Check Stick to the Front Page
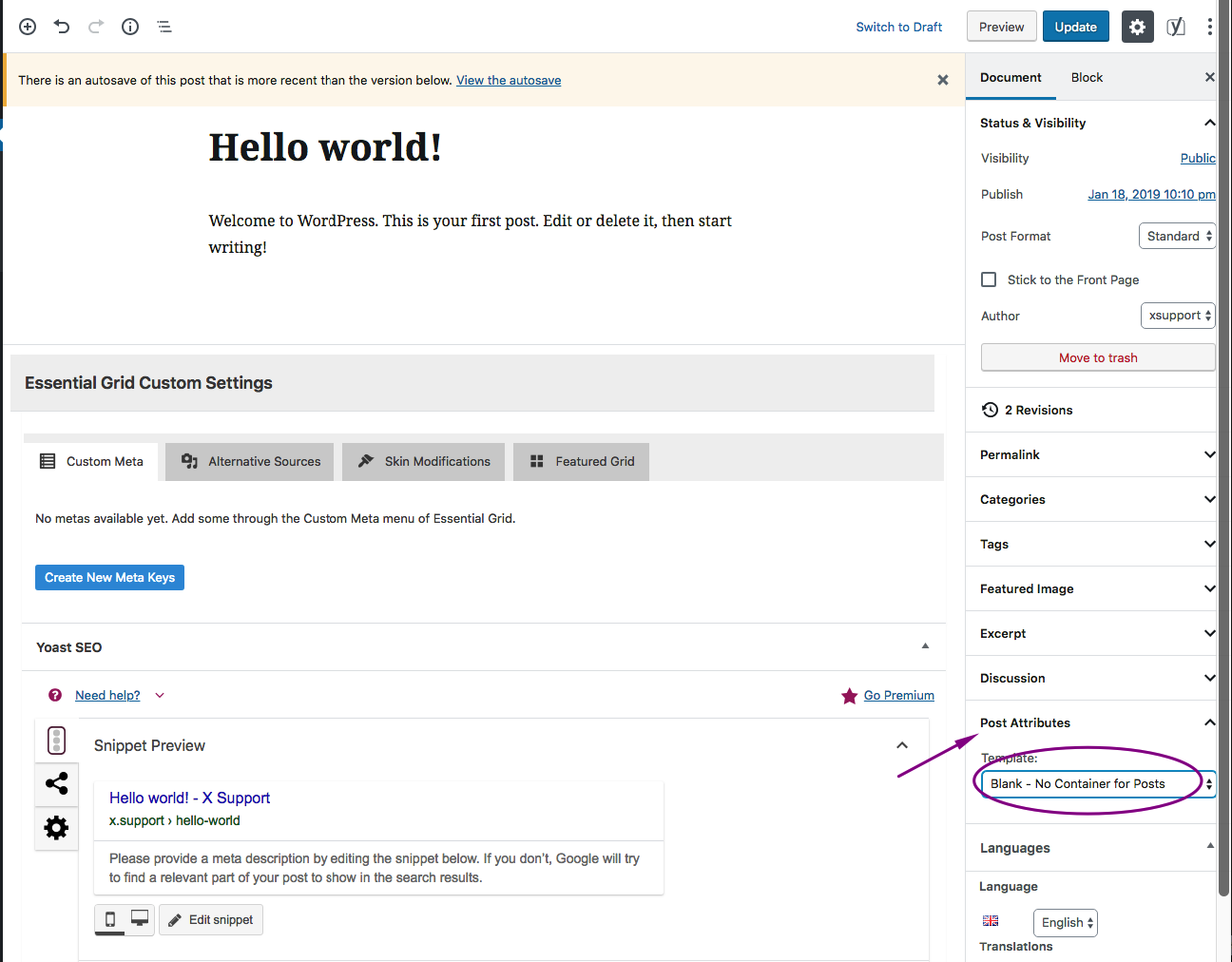 coord(989,279)
